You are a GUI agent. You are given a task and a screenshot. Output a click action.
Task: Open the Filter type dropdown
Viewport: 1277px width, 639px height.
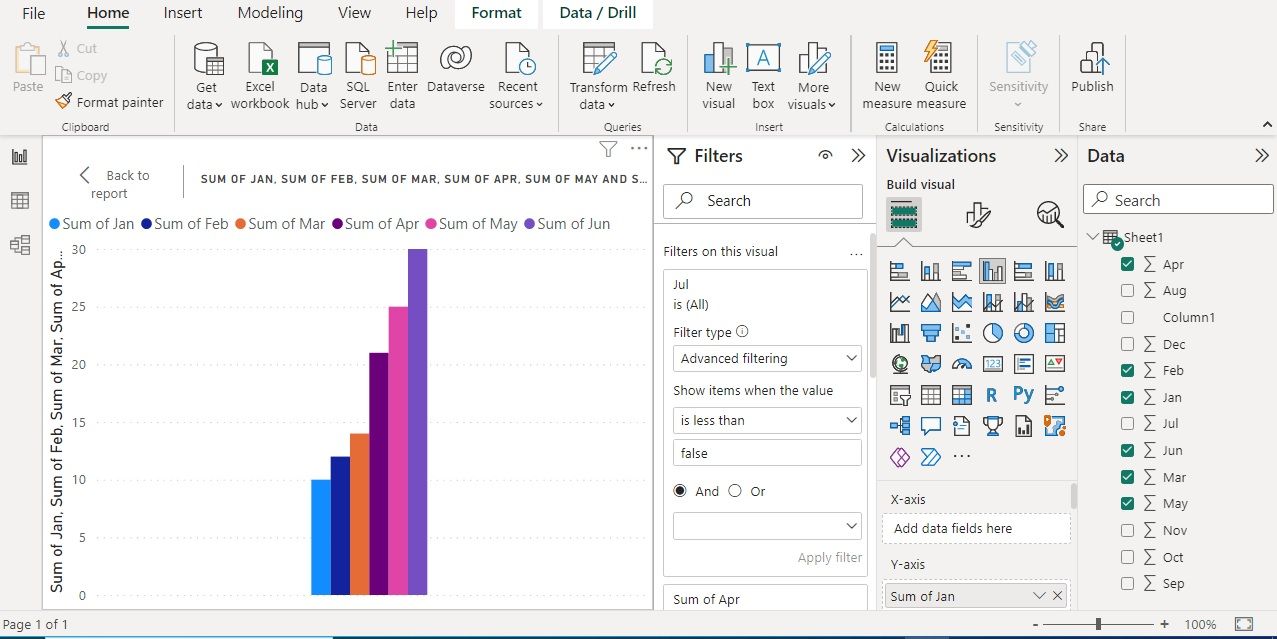[767, 358]
